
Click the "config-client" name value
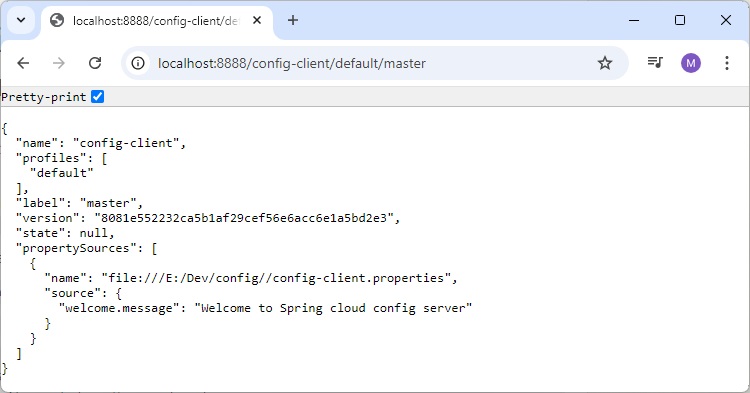coord(126,143)
